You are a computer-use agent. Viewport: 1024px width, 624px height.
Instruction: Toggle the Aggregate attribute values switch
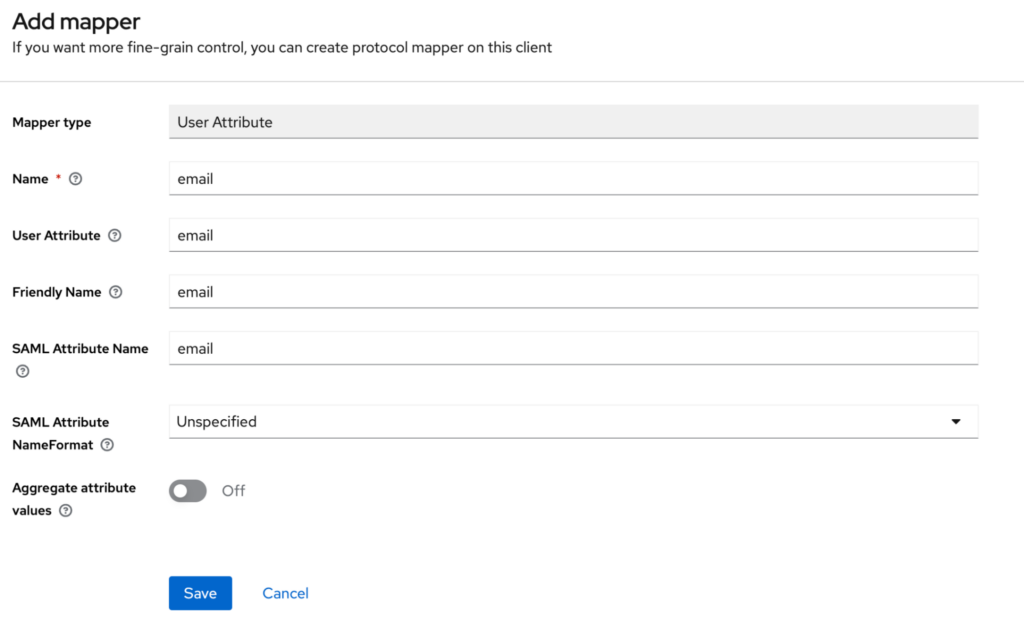[x=188, y=491]
